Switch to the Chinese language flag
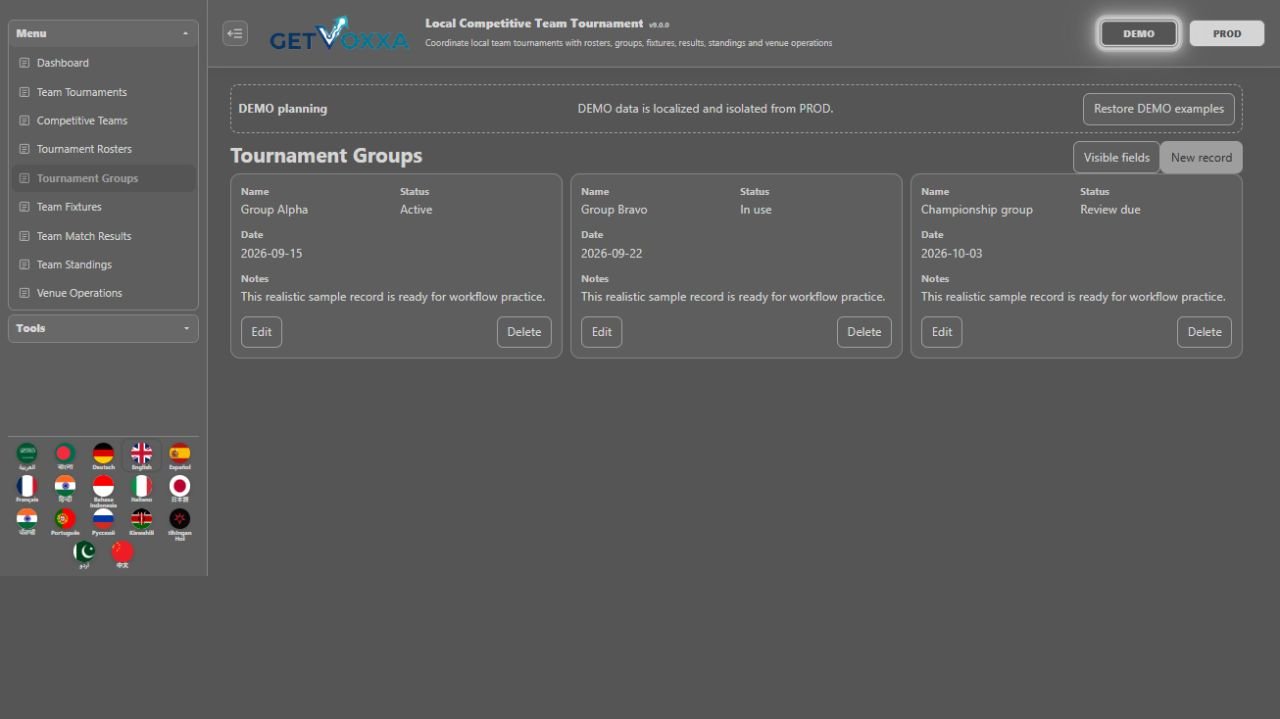 tap(122, 553)
